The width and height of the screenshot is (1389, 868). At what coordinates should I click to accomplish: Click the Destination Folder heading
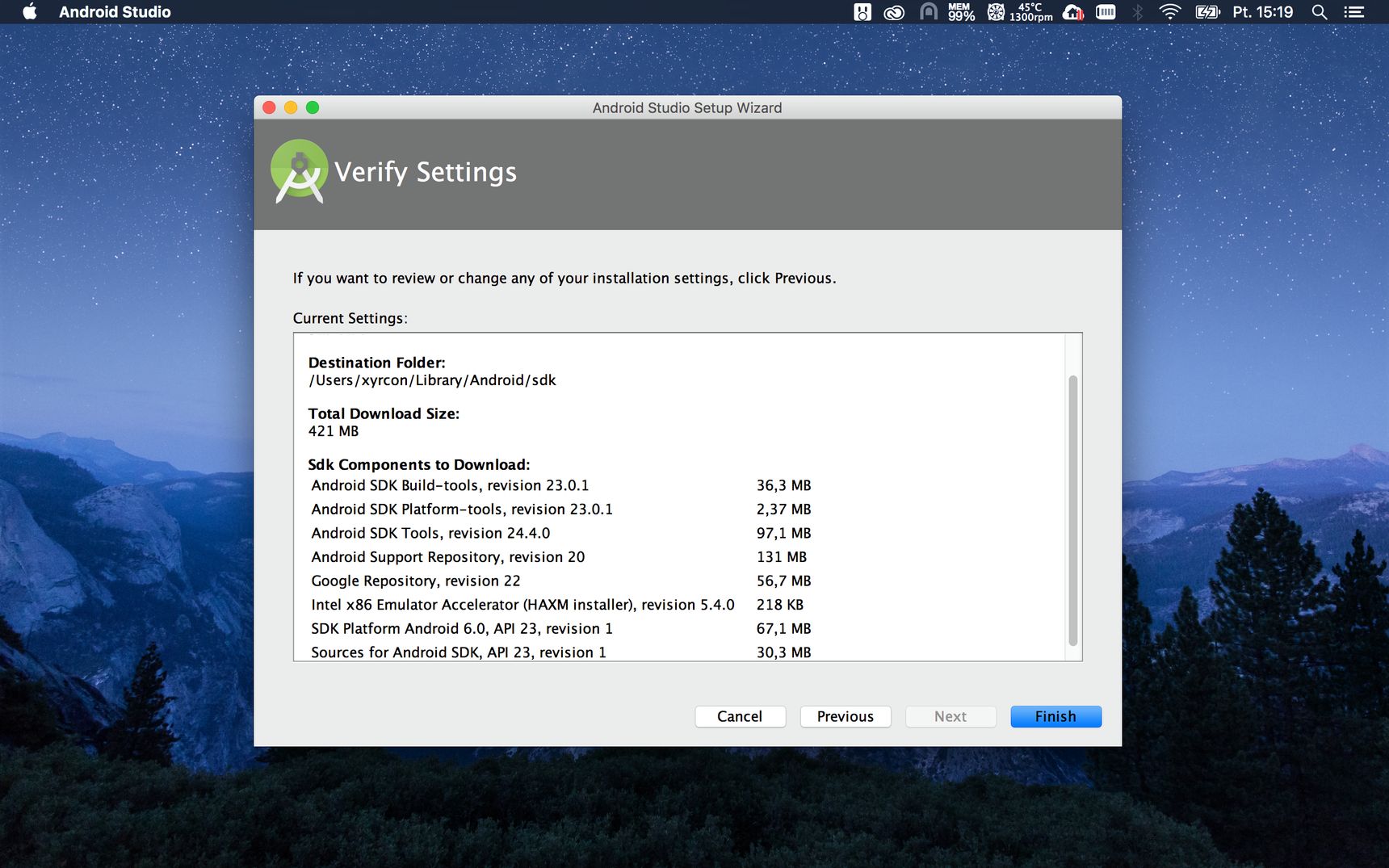[x=376, y=363]
